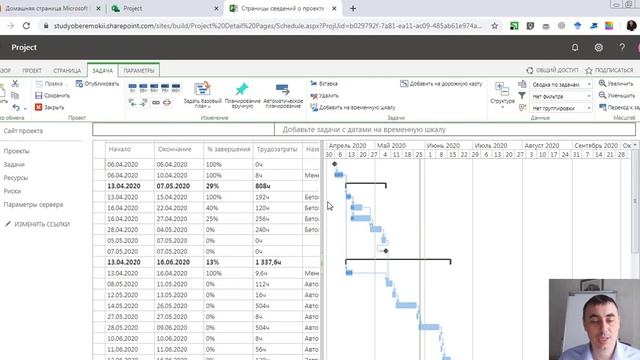The image size is (640, 360).
Task: Click the Gantt chart vertical scrollbar
Action: click(x=635, y=200)
